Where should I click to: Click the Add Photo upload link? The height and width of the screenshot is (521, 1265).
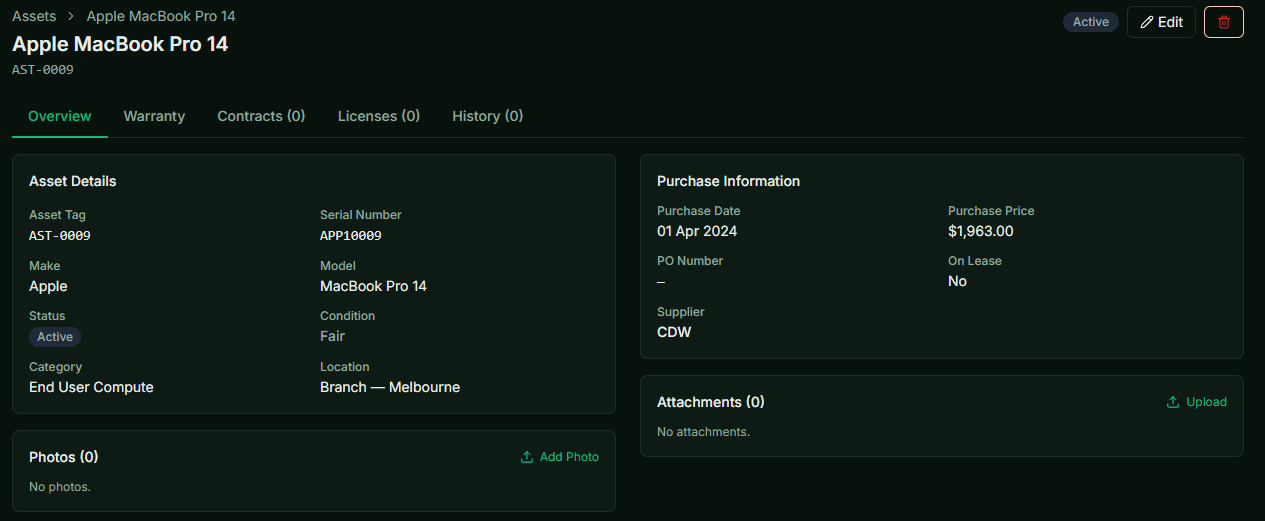tap(560, 457)
